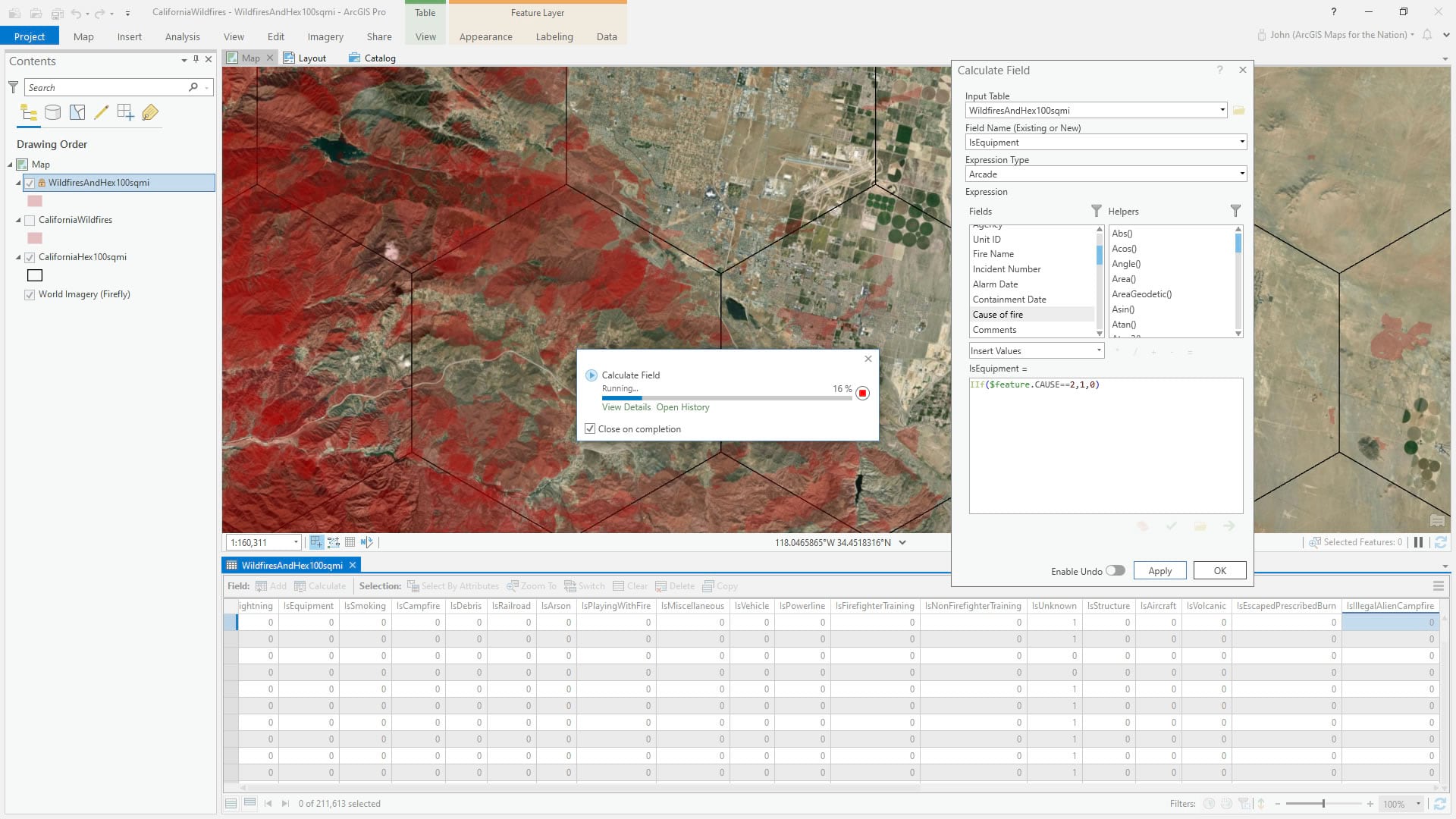Viewport: 1456px width, 819px height.
Task: Click CaliforniaHex100sqmi outline symbol swatch
Action: click(x=35, y=275)
